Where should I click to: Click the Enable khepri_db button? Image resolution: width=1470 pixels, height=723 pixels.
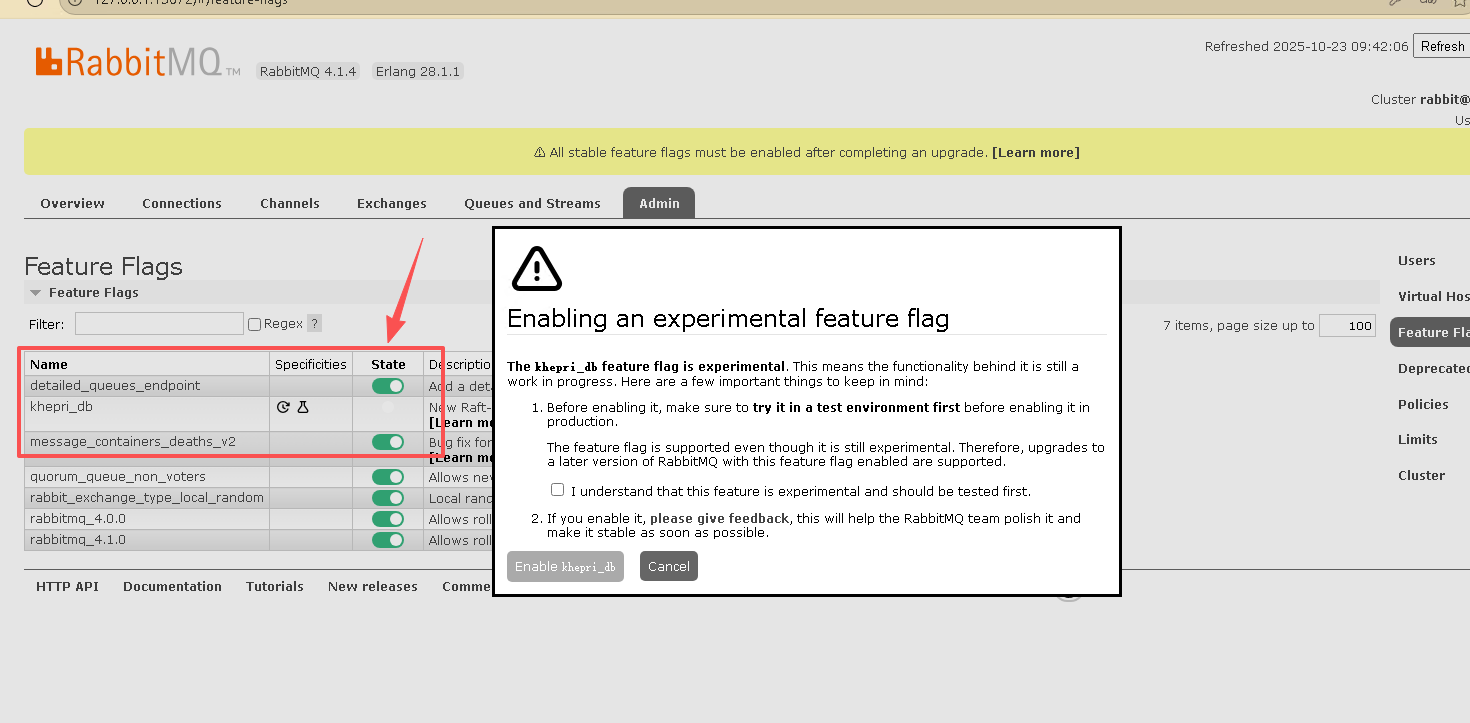(565, 566)
